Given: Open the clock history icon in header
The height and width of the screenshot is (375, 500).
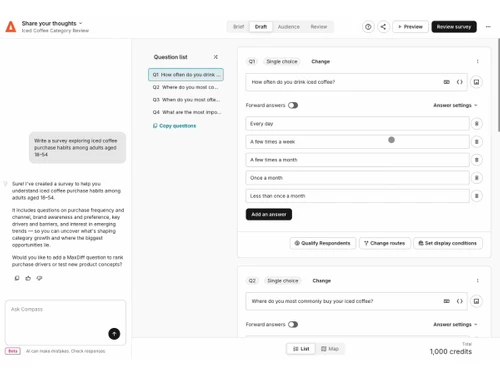Looking at the screenshot, I should (x=368, y=27).
